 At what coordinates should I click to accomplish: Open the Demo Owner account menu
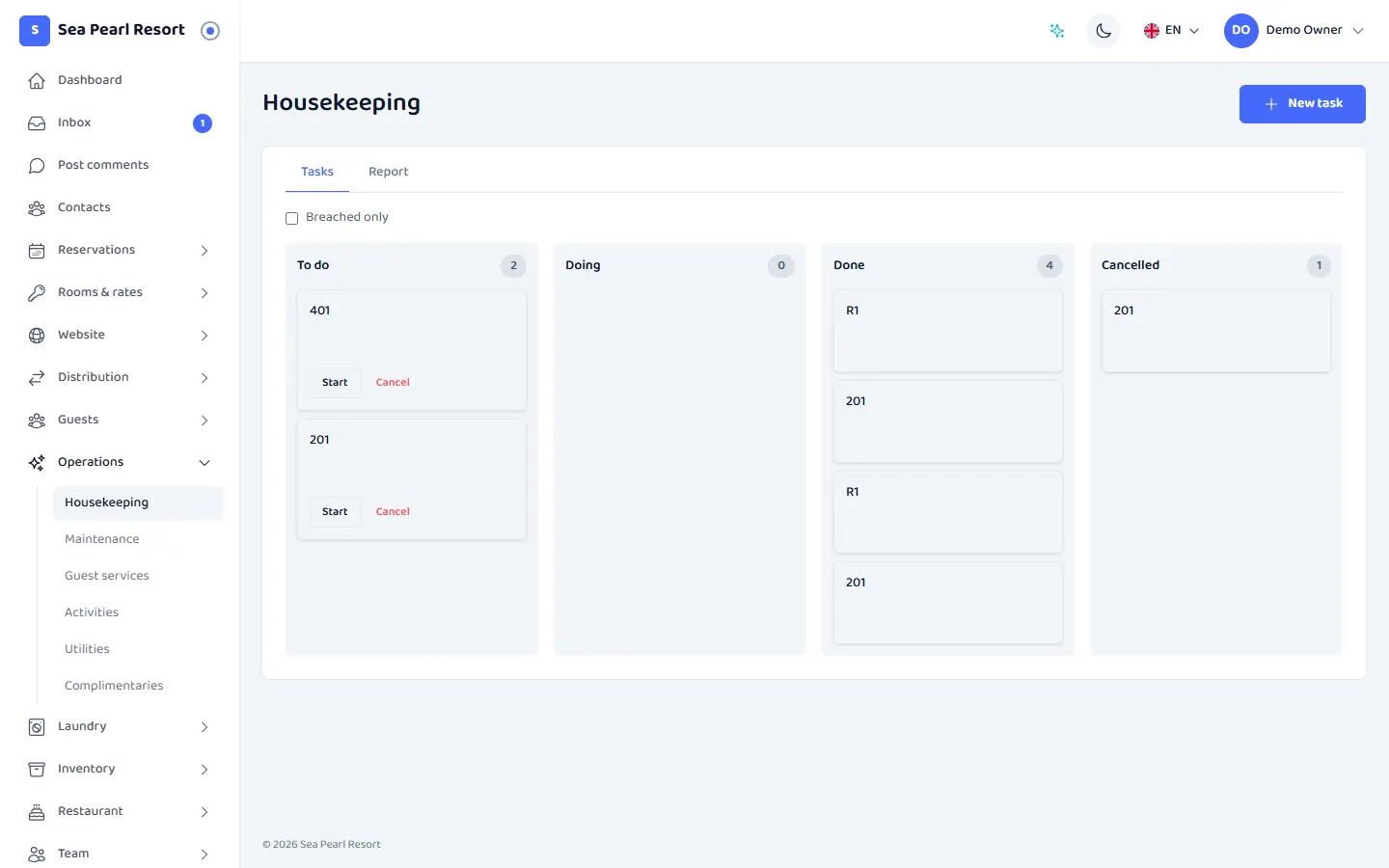1294,31
